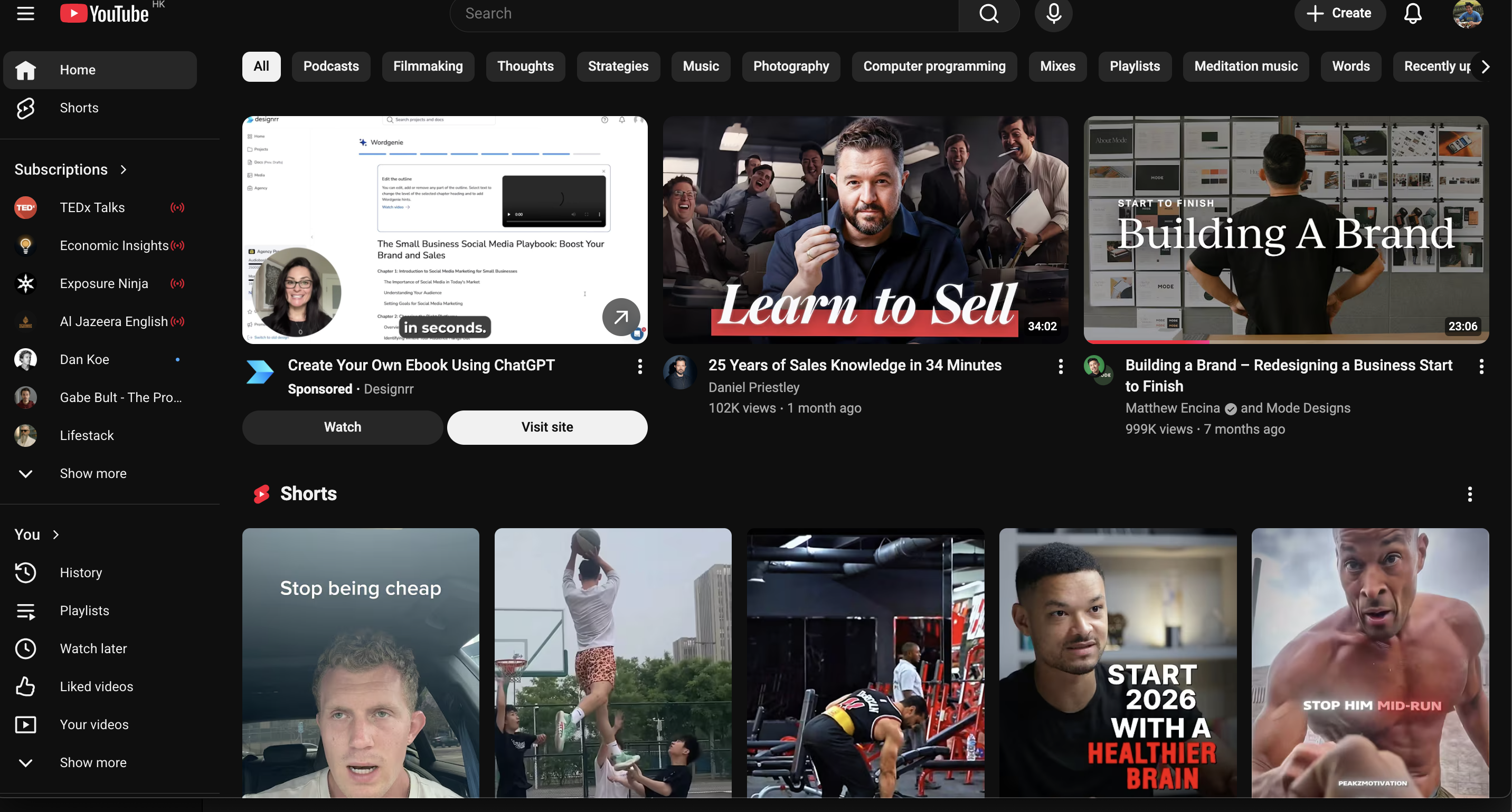Select the Music filter chip

[x=700, y=66]
